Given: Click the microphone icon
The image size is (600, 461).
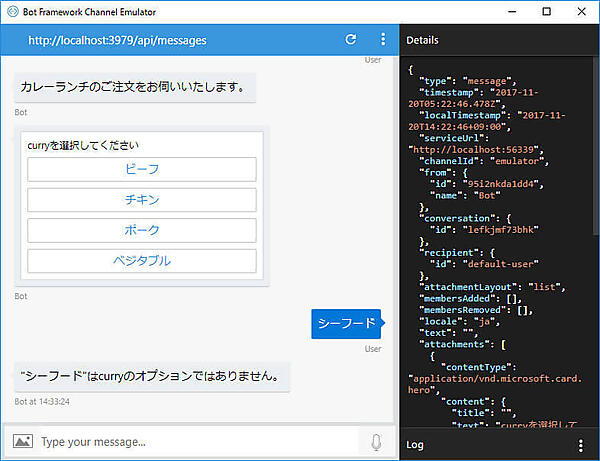Looking at the screenshot, I should (x=376, y=441).
